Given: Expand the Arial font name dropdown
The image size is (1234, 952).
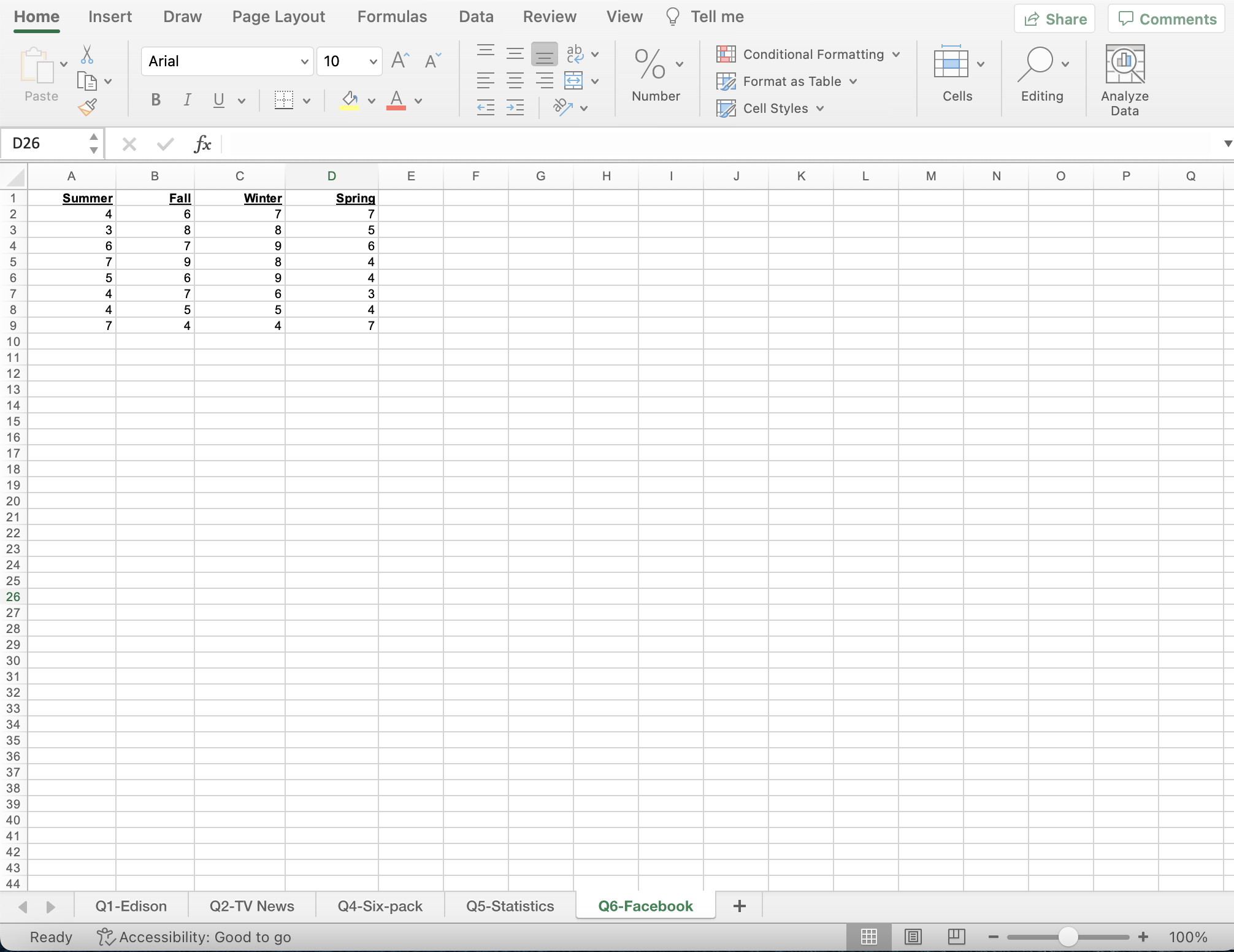Looking at the screenshot, I should (304, 61).
